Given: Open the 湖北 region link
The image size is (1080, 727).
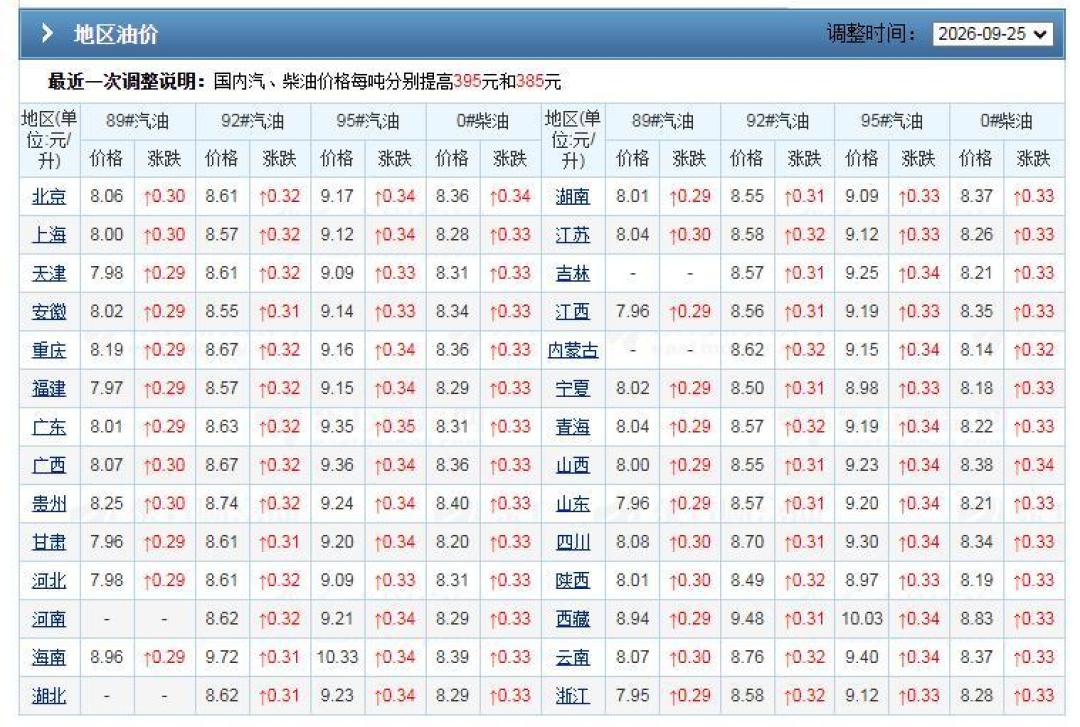Looking at the screenshot, I should point(49,695).
